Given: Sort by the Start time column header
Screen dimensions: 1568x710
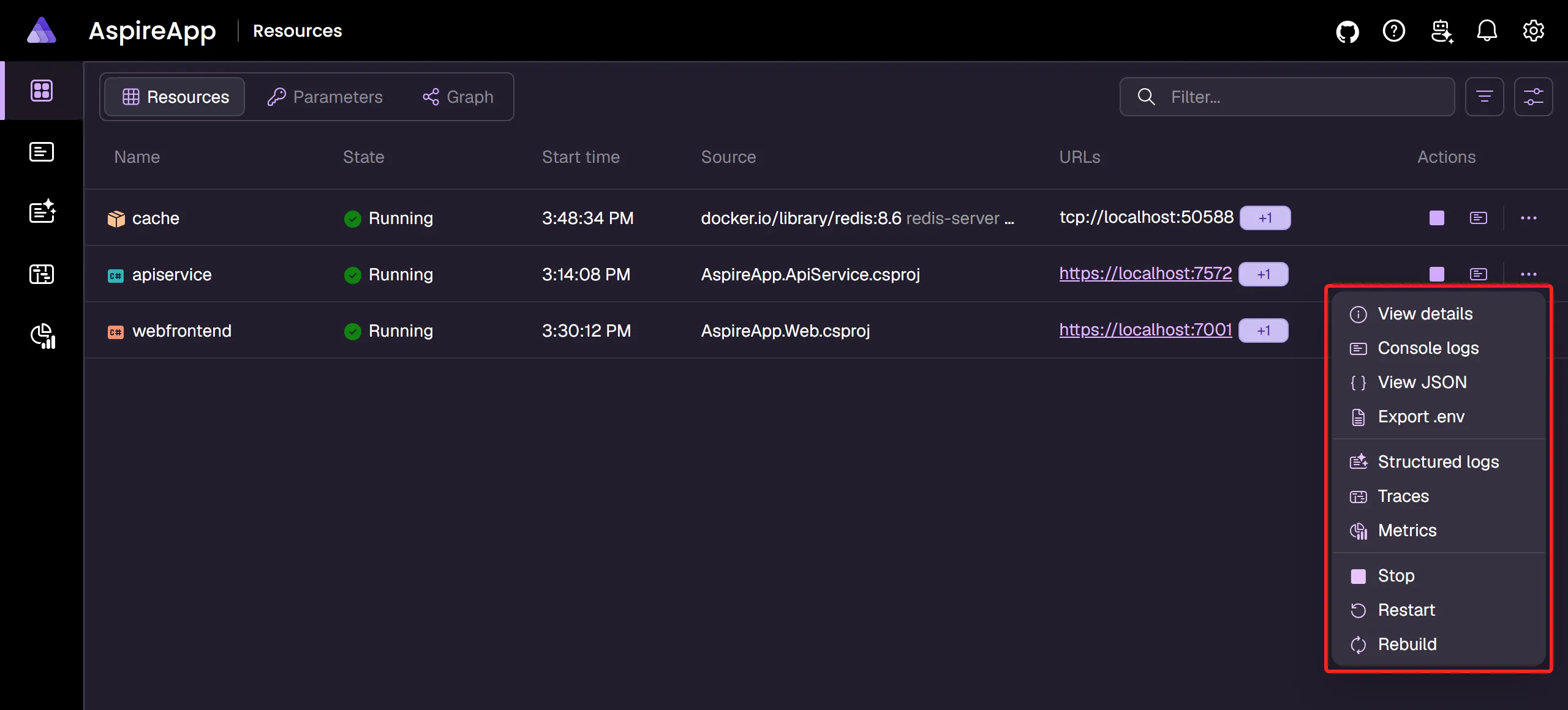Looking at the screenshot, I should 581,157.
